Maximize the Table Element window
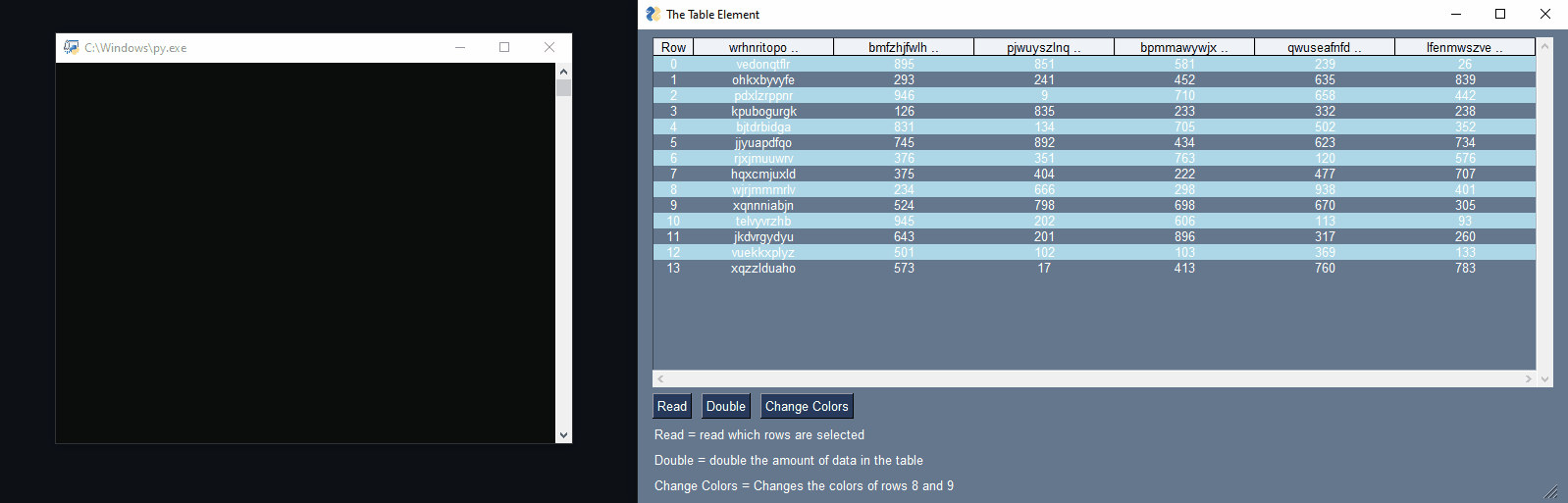The height and width of the screenshot is (503, 1568). 1500,14
